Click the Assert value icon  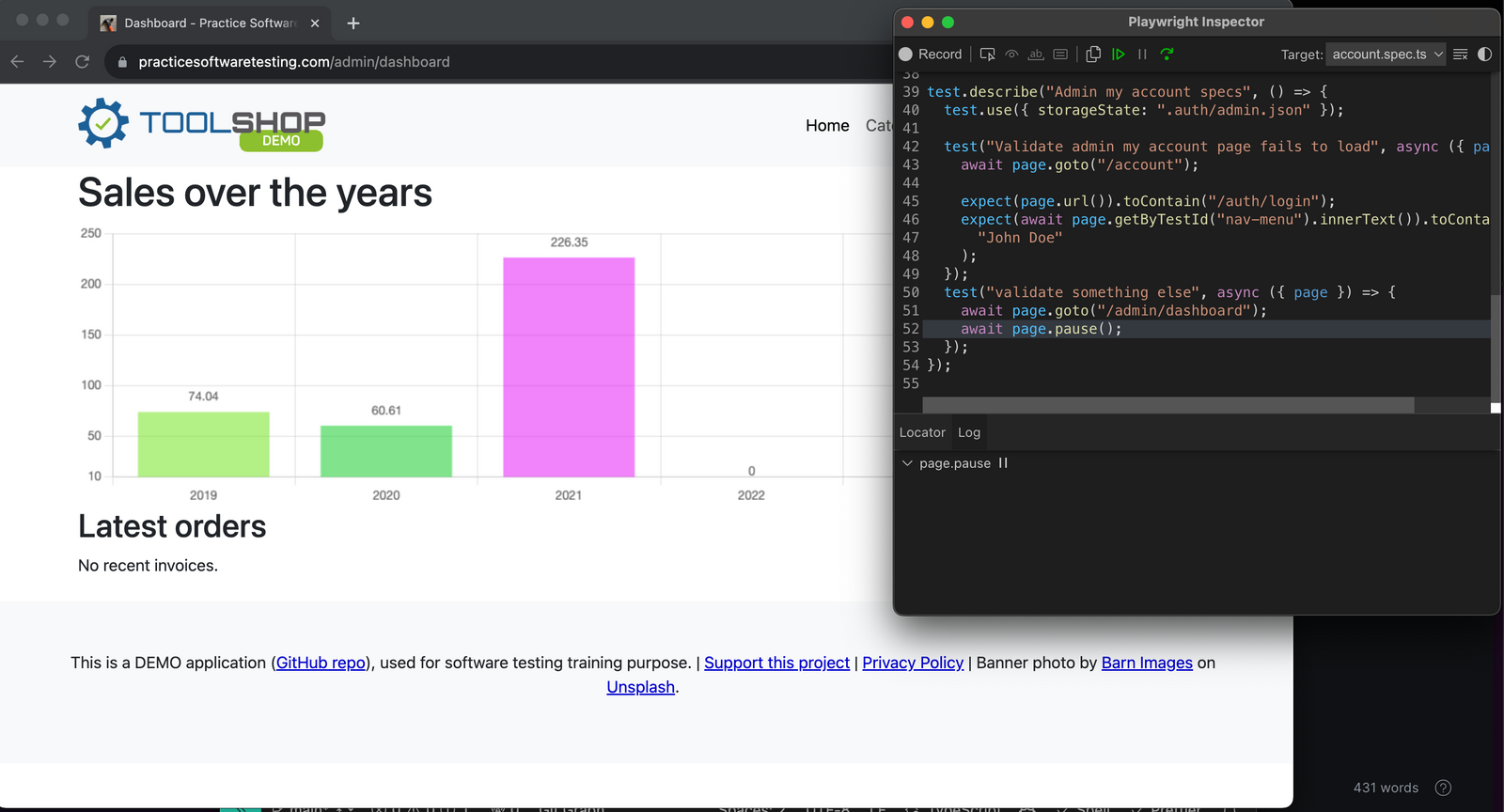pos(1060,55)
